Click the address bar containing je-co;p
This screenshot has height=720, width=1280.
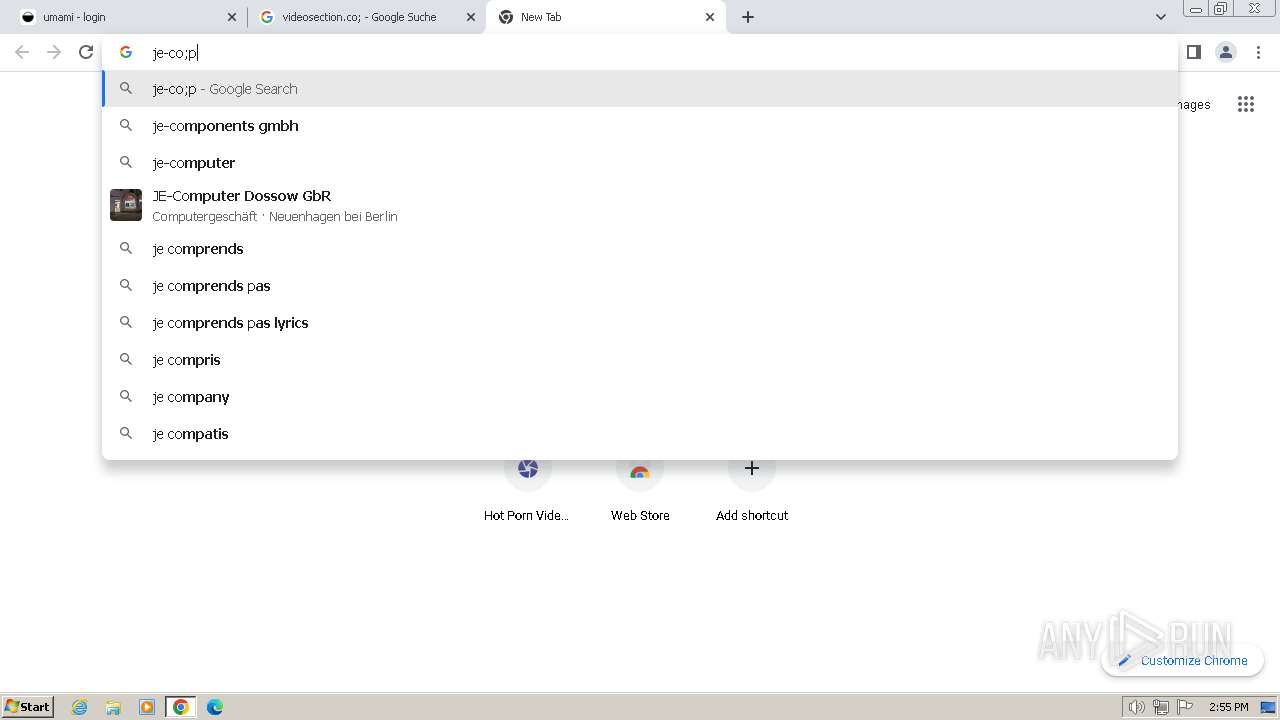pos(640,52)
